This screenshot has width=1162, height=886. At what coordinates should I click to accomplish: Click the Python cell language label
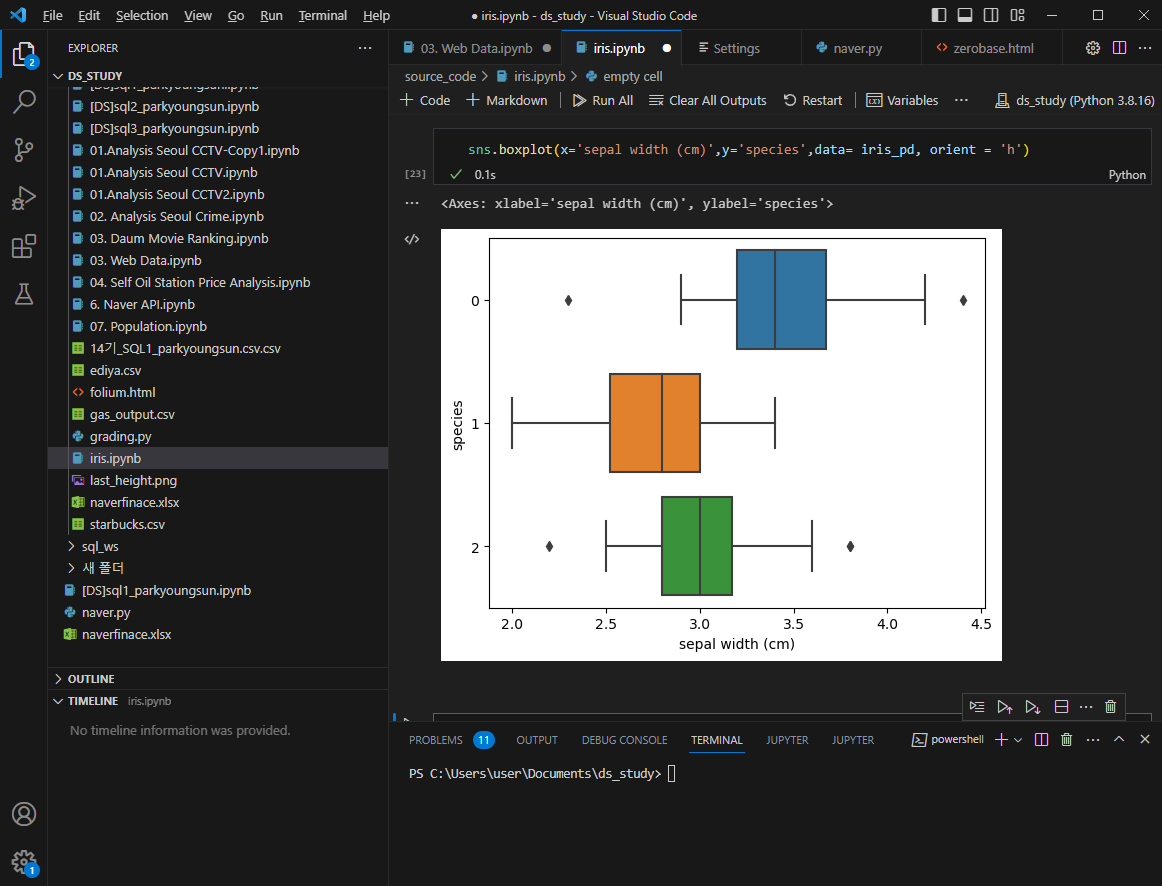coord(1126,175)
